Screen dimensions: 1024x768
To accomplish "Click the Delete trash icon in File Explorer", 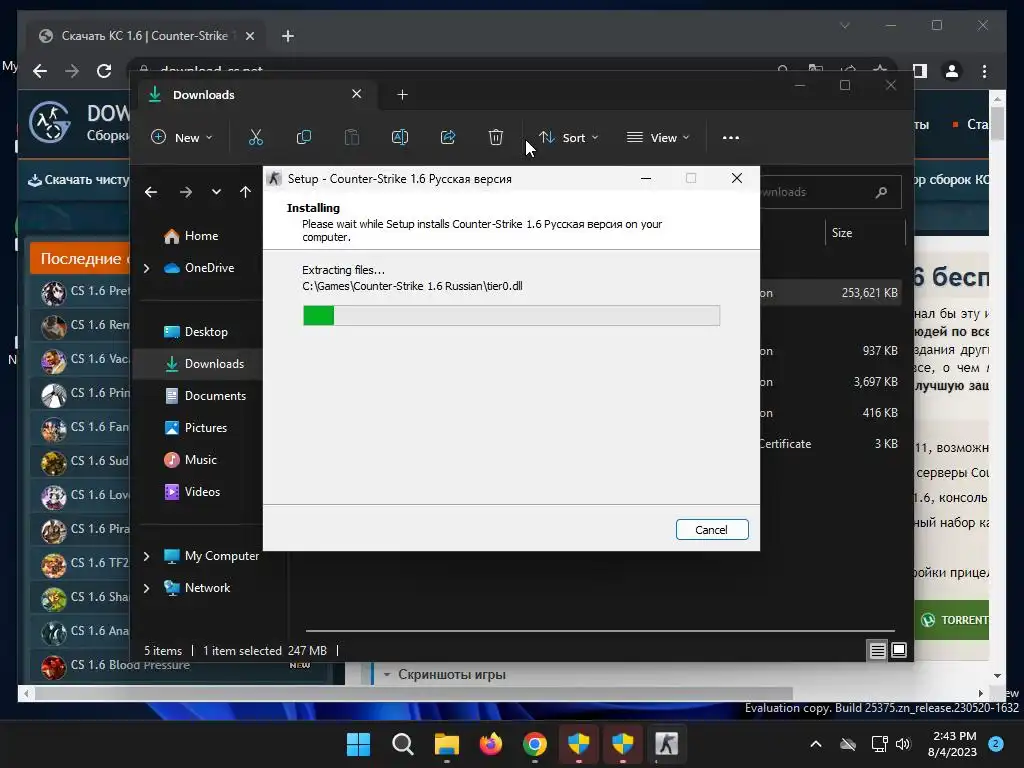I will pos(496,137).
